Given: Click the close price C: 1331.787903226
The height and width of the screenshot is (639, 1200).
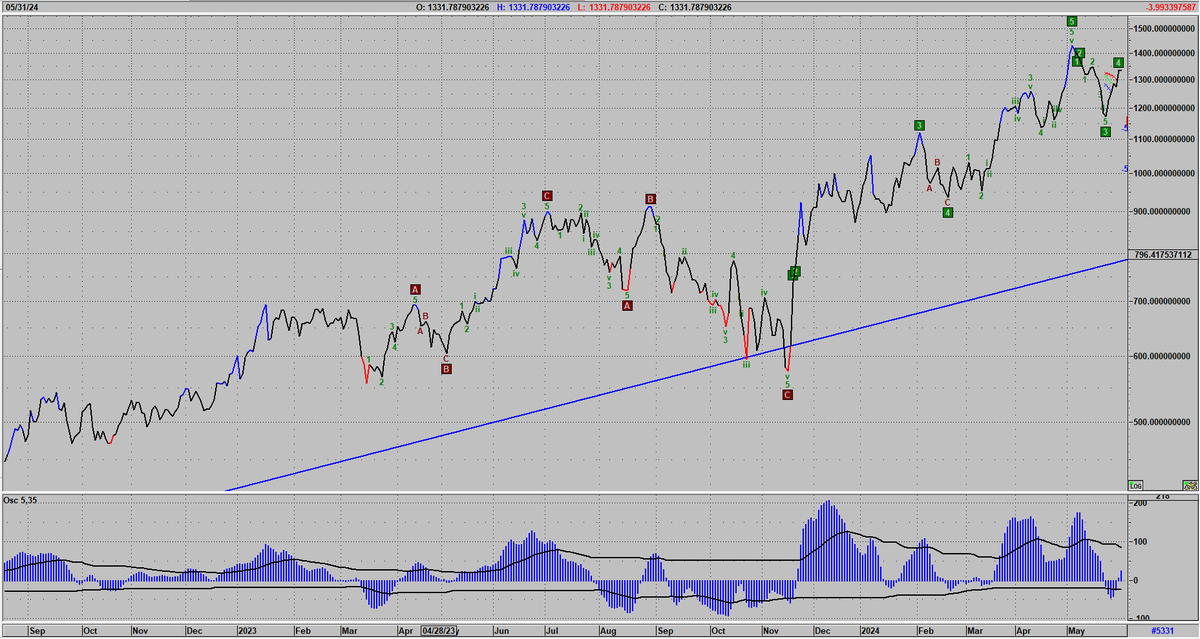Looking at the screenshot, I should [695, 7].
